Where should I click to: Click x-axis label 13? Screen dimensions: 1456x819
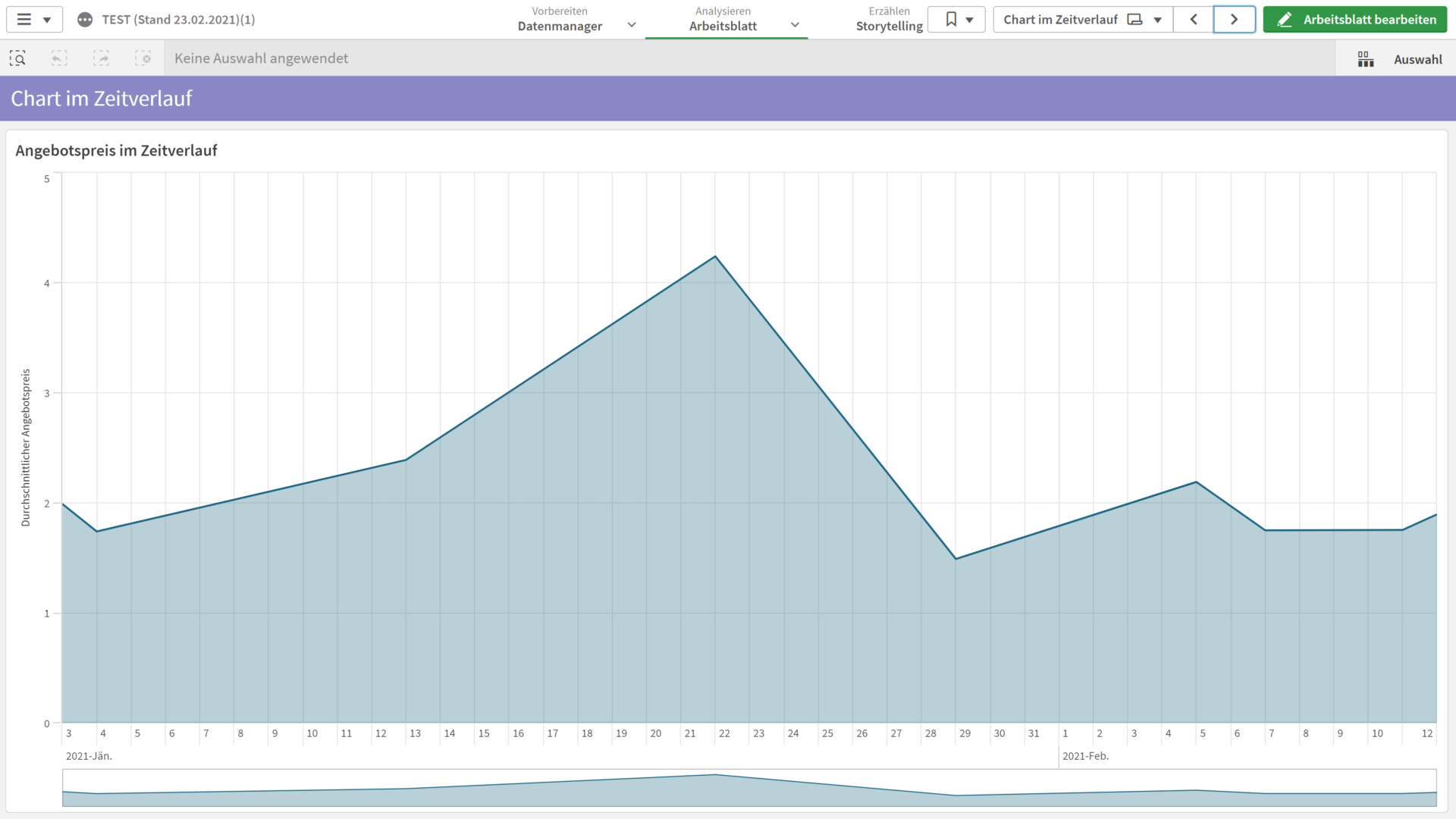[415, 733]
